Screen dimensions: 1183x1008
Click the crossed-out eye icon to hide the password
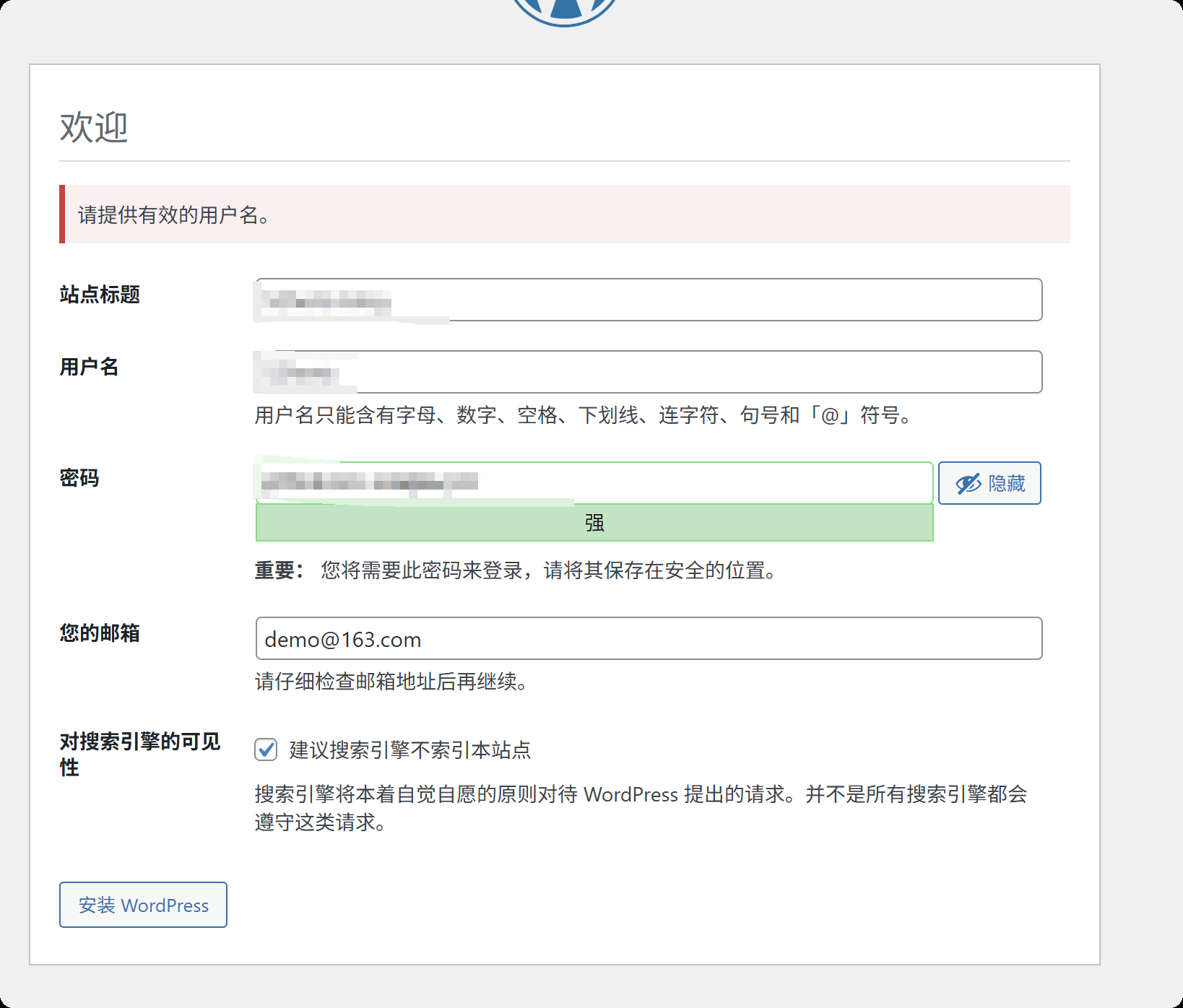click(968, 483)
